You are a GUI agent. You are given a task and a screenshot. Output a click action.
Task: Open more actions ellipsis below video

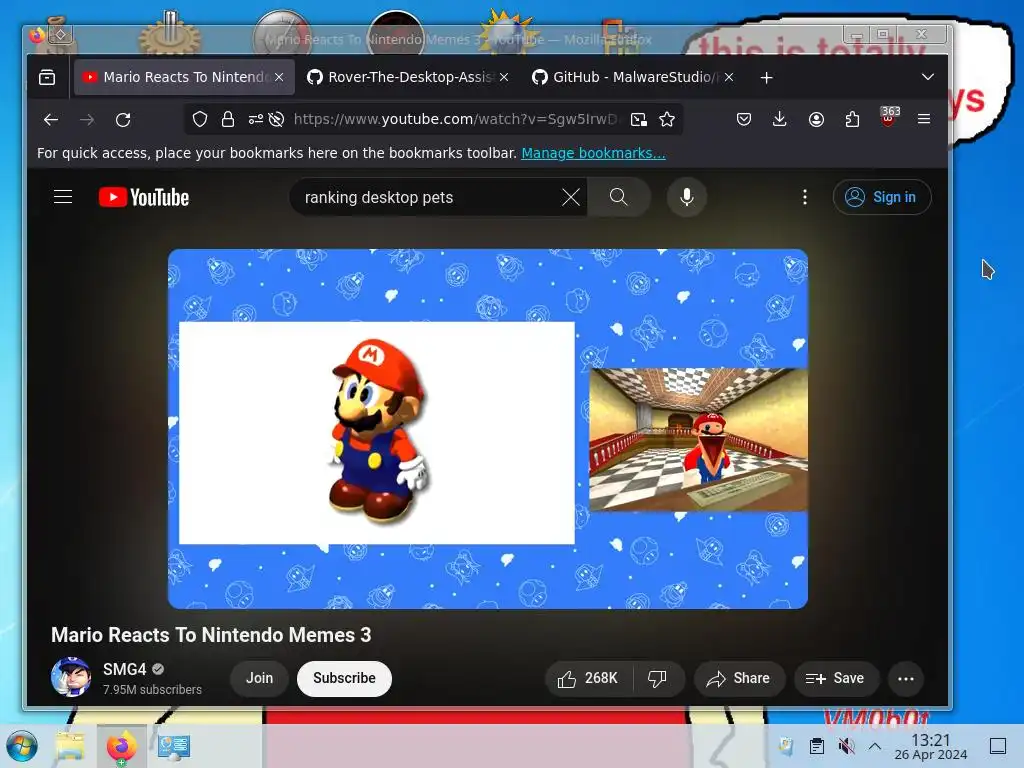(906, 679)
